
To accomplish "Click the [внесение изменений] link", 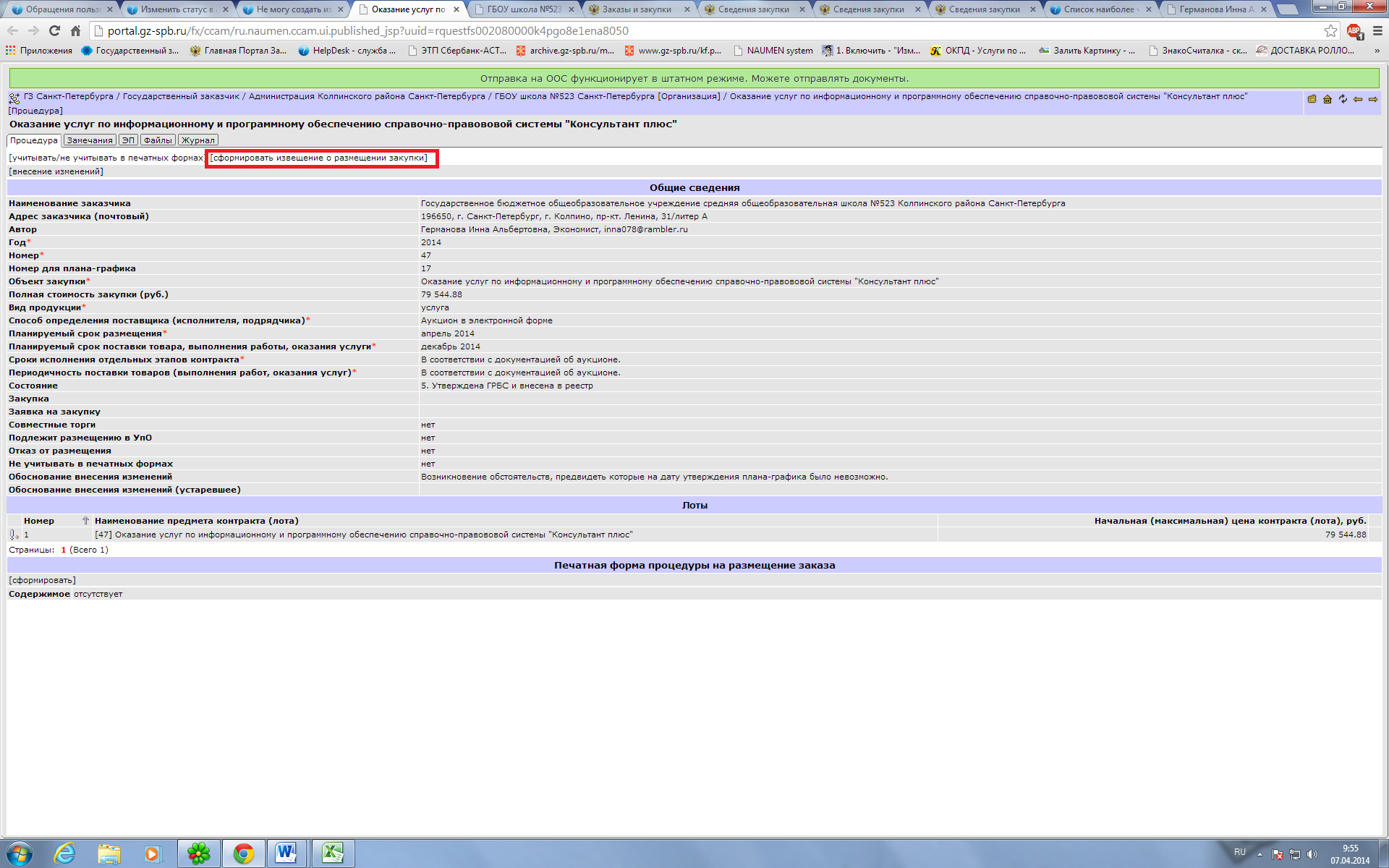I will (x=56, y=171).
